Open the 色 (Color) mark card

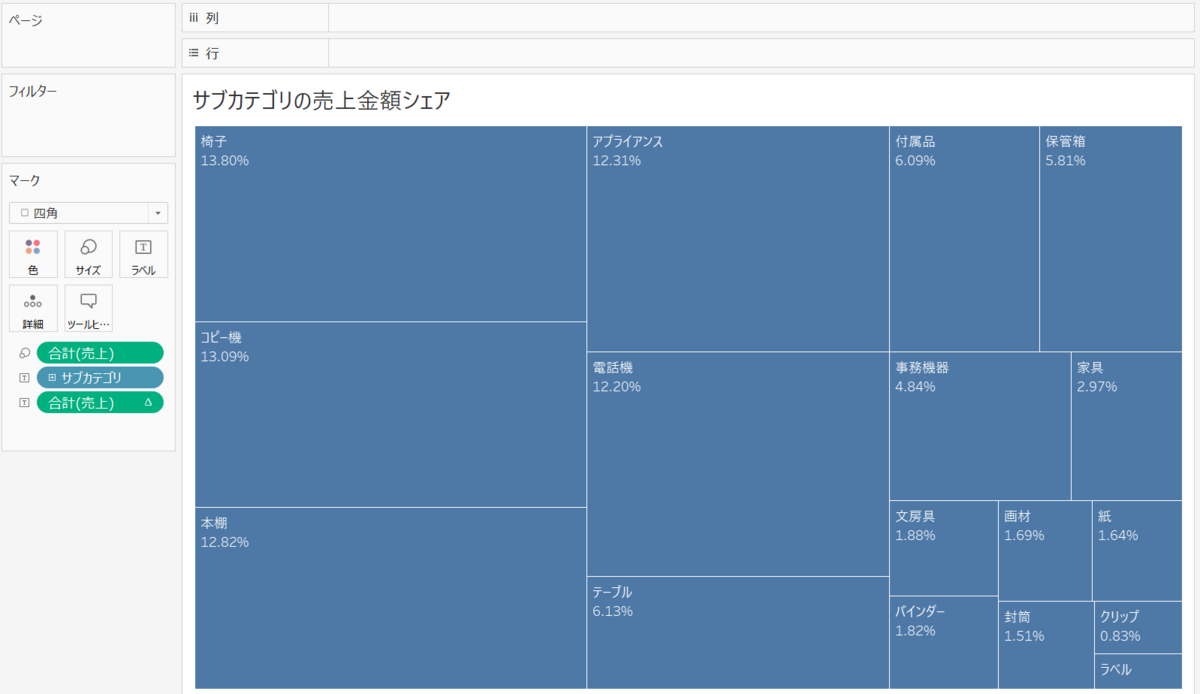33,254
